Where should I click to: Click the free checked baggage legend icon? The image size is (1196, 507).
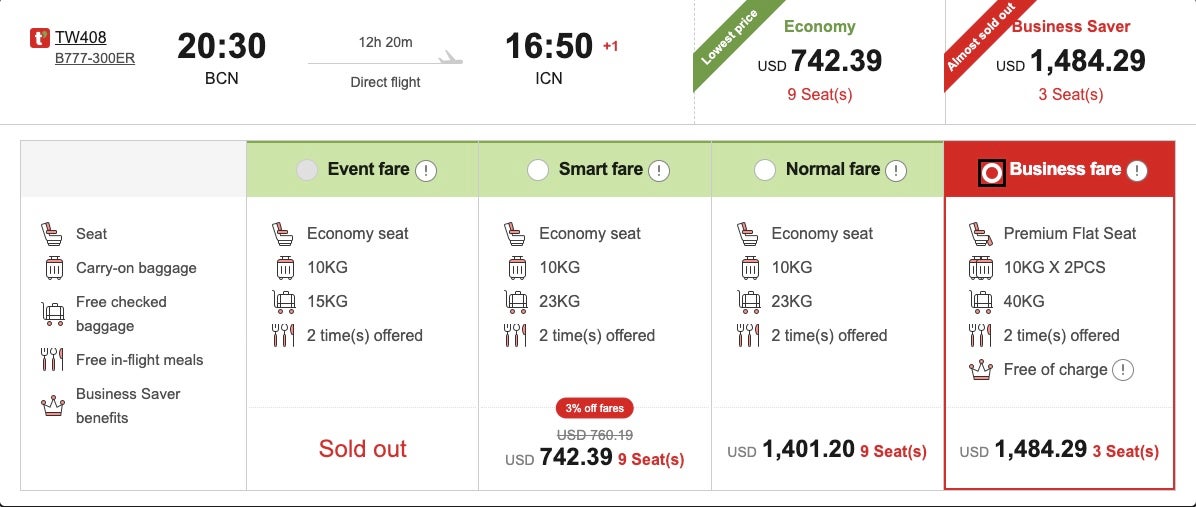(52, 313)
